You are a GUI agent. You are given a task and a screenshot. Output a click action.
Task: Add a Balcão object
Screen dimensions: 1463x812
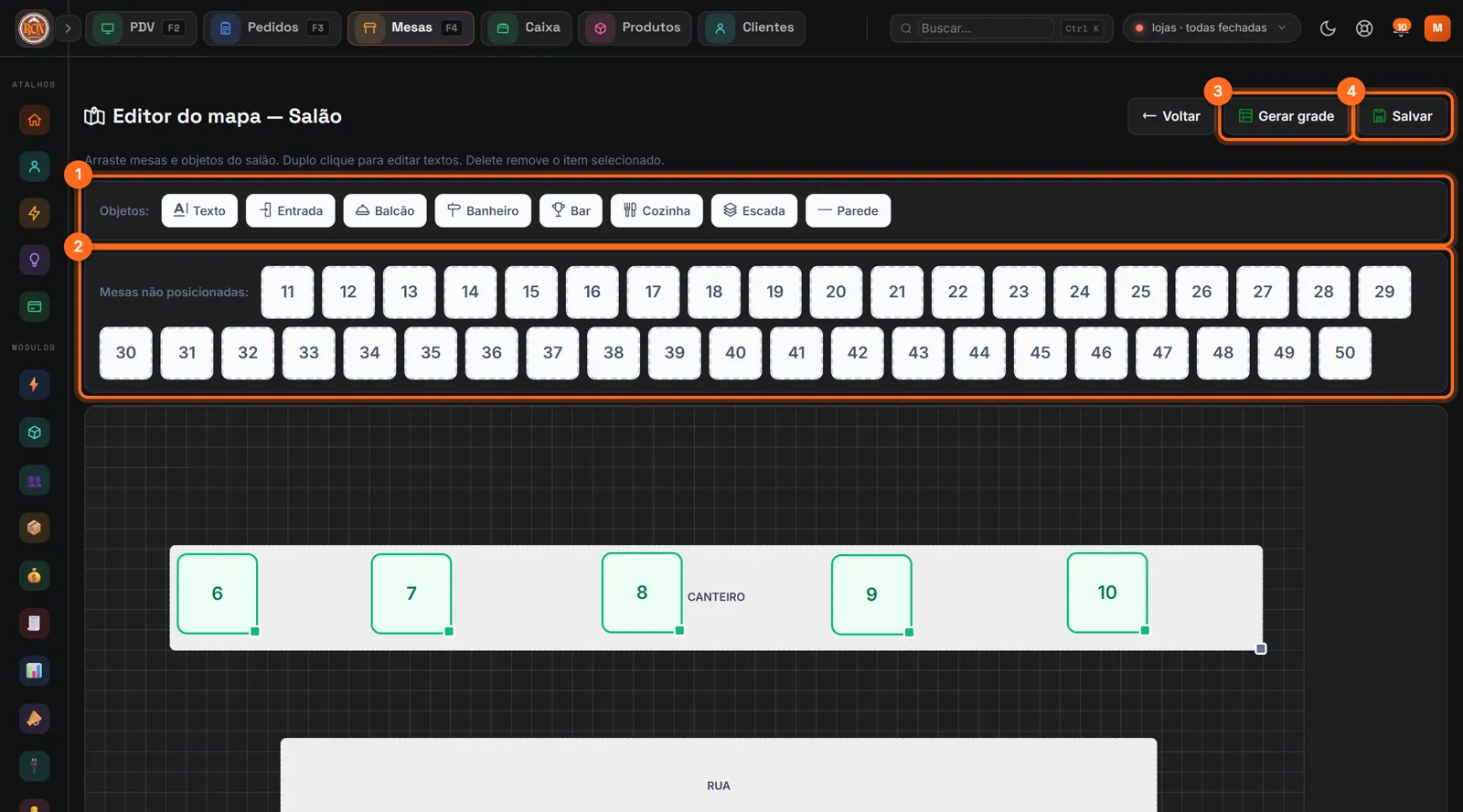coord(385,210)
